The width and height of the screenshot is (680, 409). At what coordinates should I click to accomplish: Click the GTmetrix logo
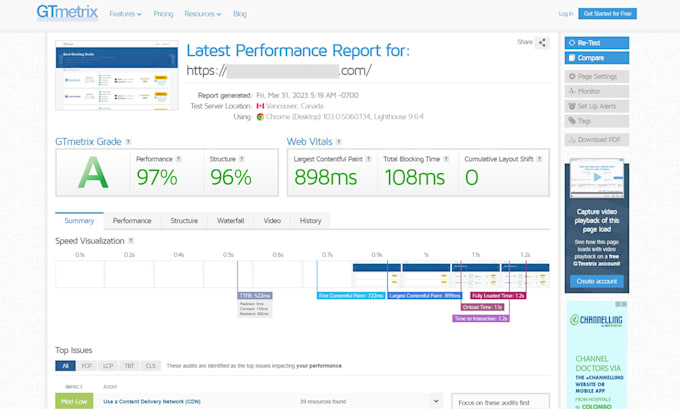(67, 12)
